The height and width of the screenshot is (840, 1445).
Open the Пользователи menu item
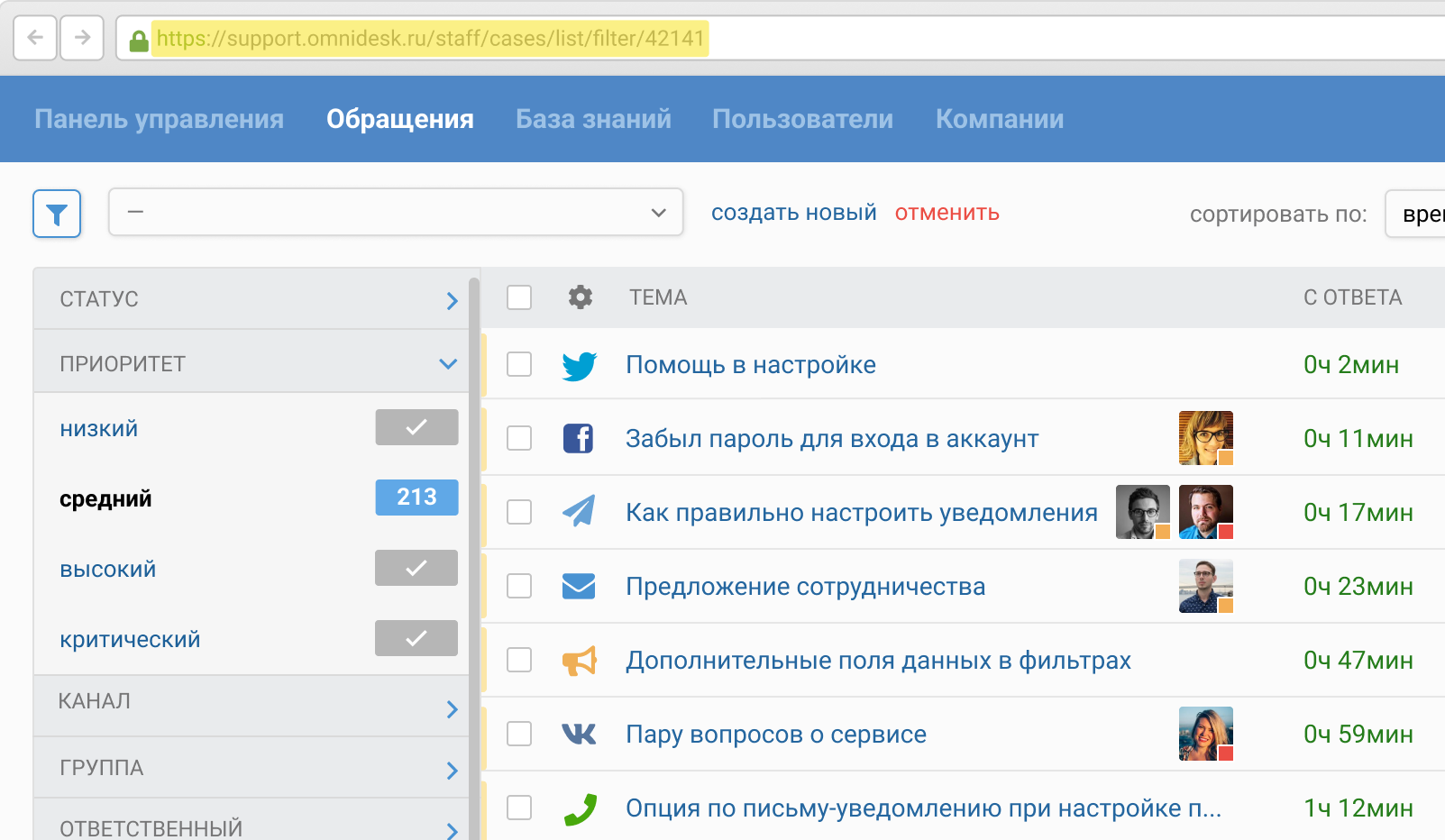tap(802, 119)
